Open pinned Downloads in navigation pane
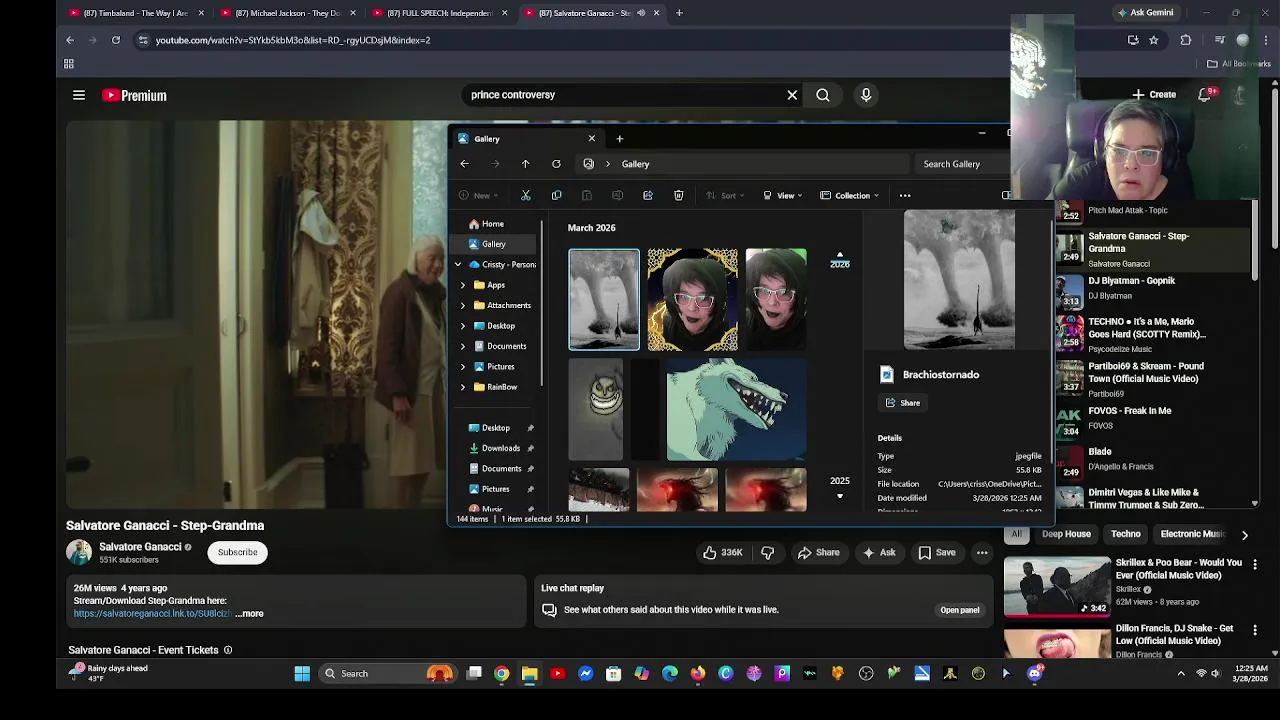The height and width of the screenshot is (720, 1280). (x=500, y=448)
